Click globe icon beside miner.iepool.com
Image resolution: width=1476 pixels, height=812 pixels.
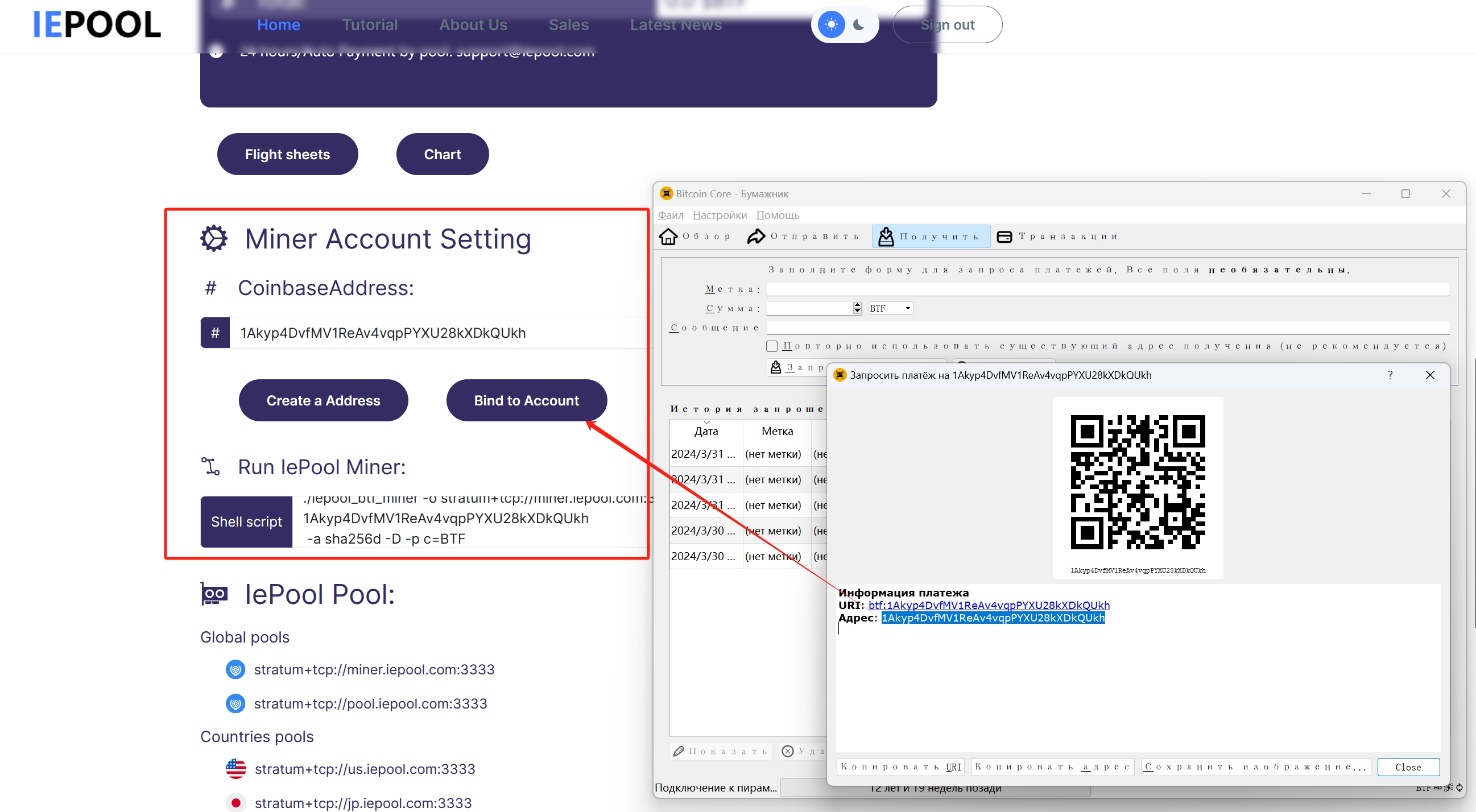(x=235, y=669)
